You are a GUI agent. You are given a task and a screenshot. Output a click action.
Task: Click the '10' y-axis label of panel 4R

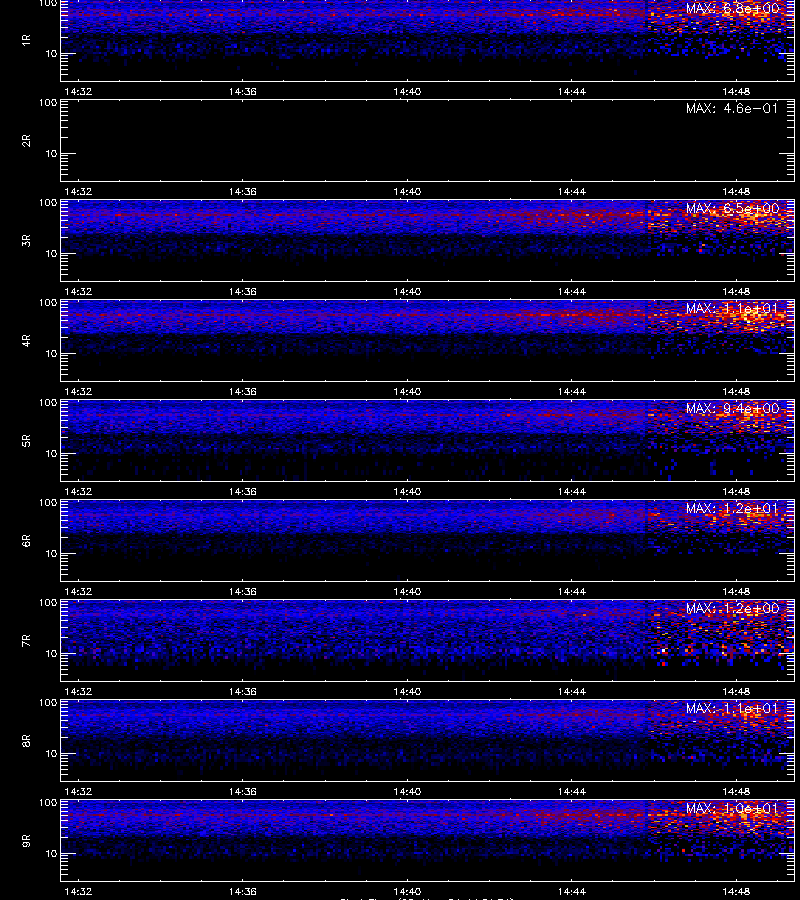(51, 354)
